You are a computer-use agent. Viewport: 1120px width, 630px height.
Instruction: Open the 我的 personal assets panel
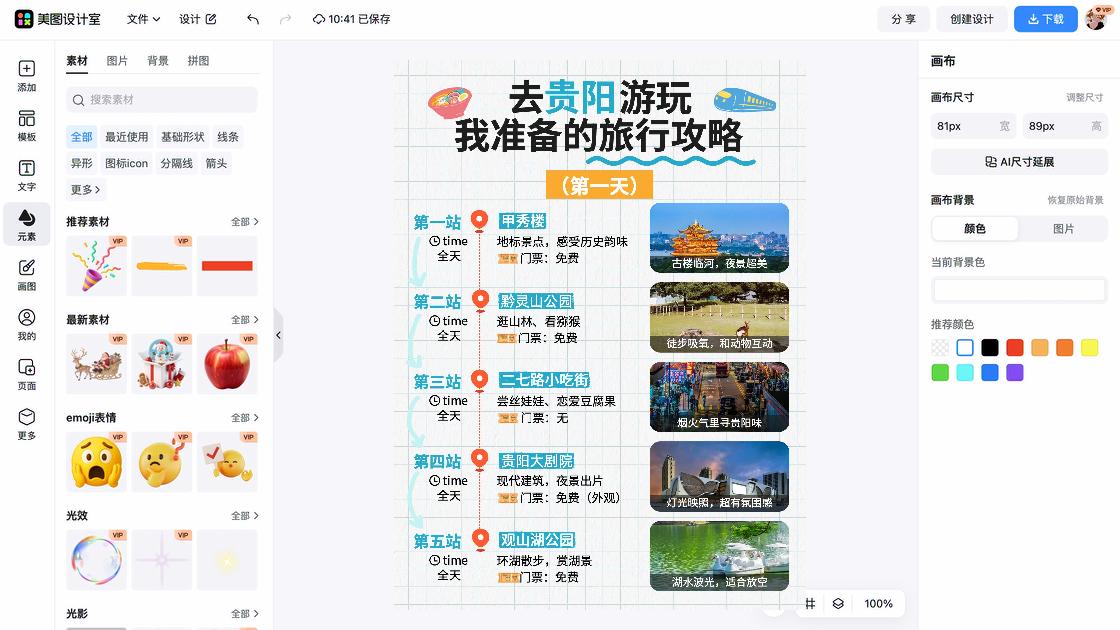click(26, 324)
